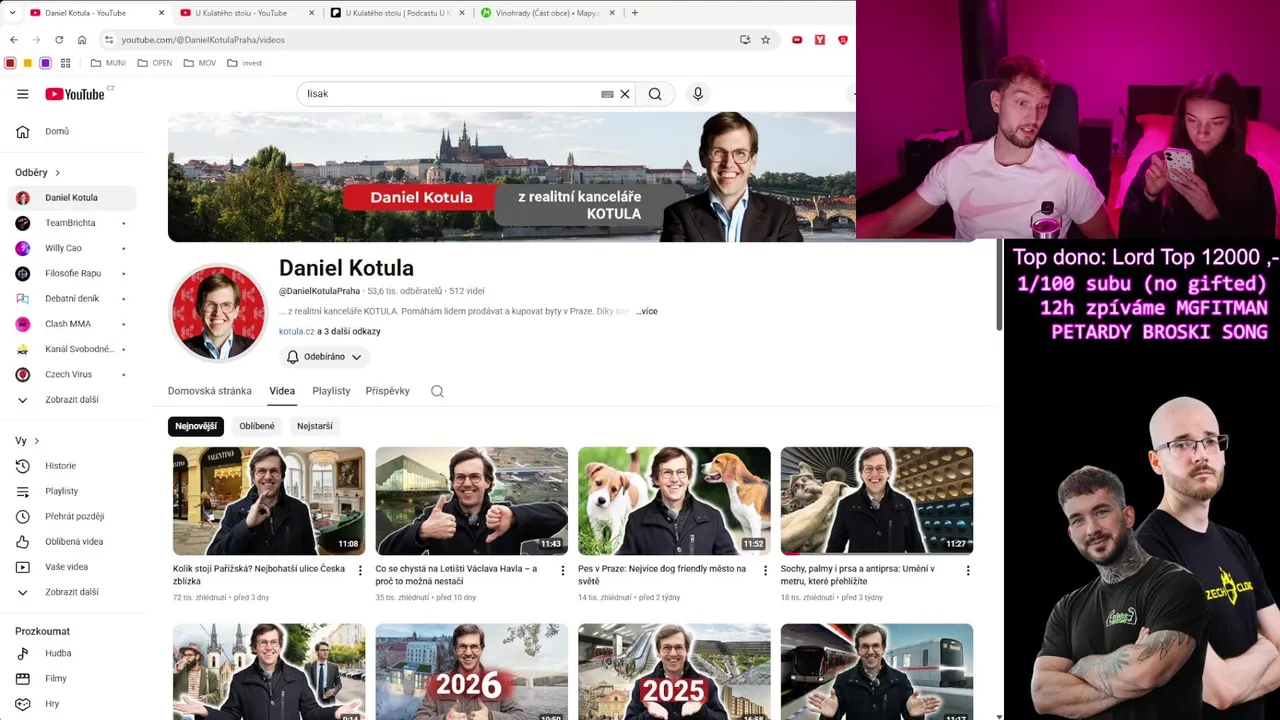Open options menu for Sochy, palmy video
This screenshot has width=1280, height=720.
(x=968, y=571)
